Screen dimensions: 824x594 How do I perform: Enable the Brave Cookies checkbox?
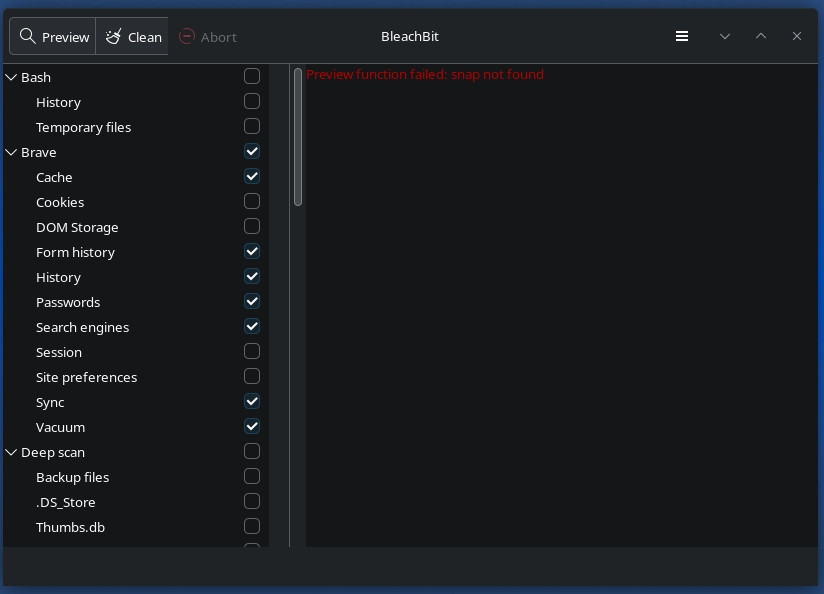(x=252, y=202)
